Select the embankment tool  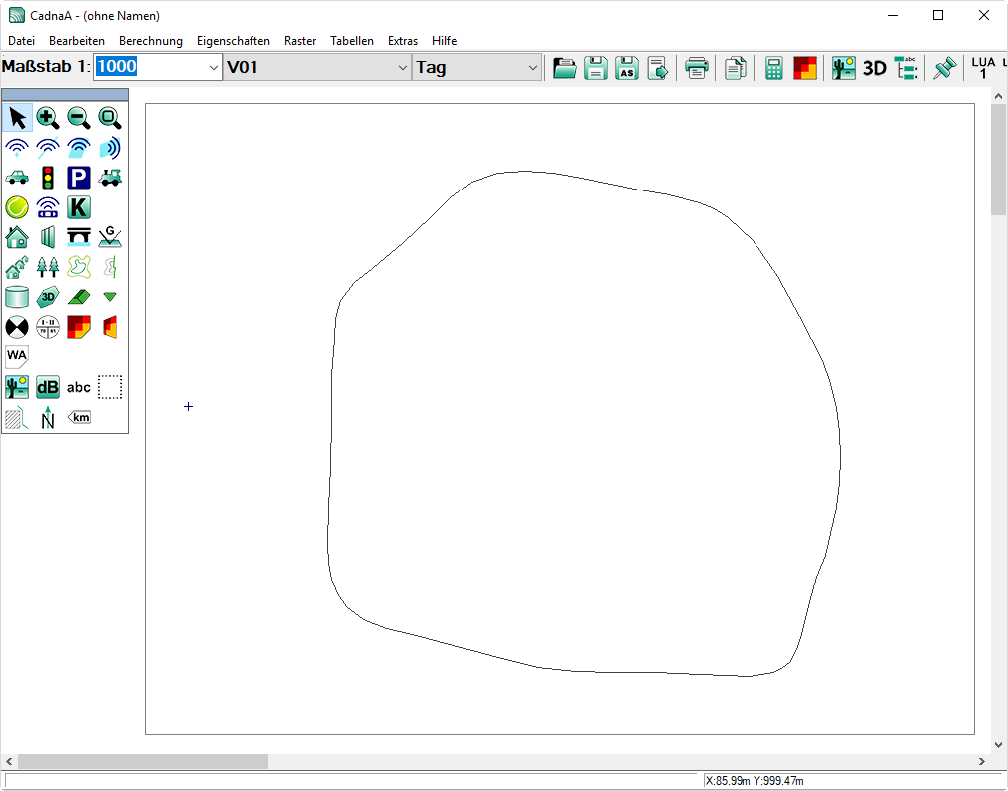click(x=79, y=297)
